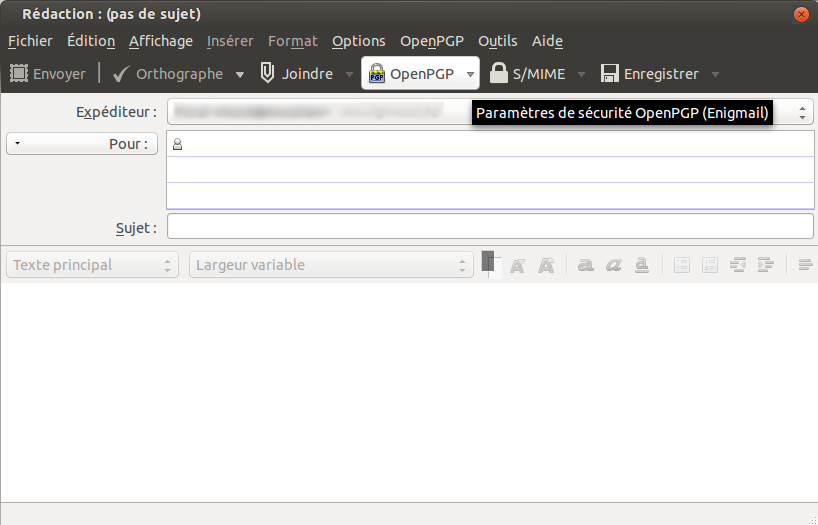The image size is (818, 525).
Task: Insert a numbered list
Action: pyautogui.click(x=710, y=265)
